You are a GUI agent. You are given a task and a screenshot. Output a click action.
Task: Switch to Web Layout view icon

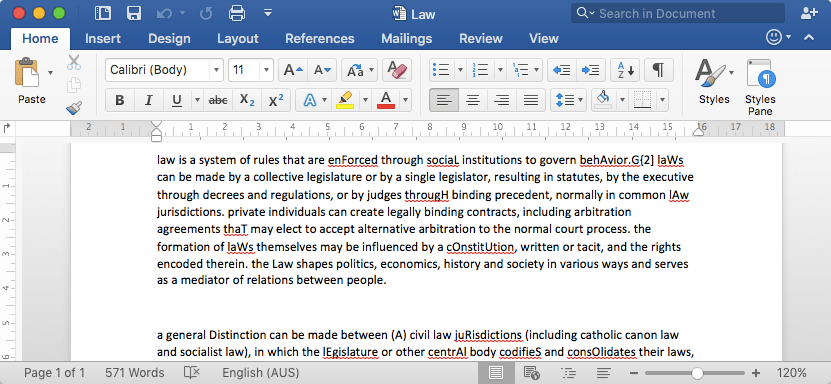532,373
